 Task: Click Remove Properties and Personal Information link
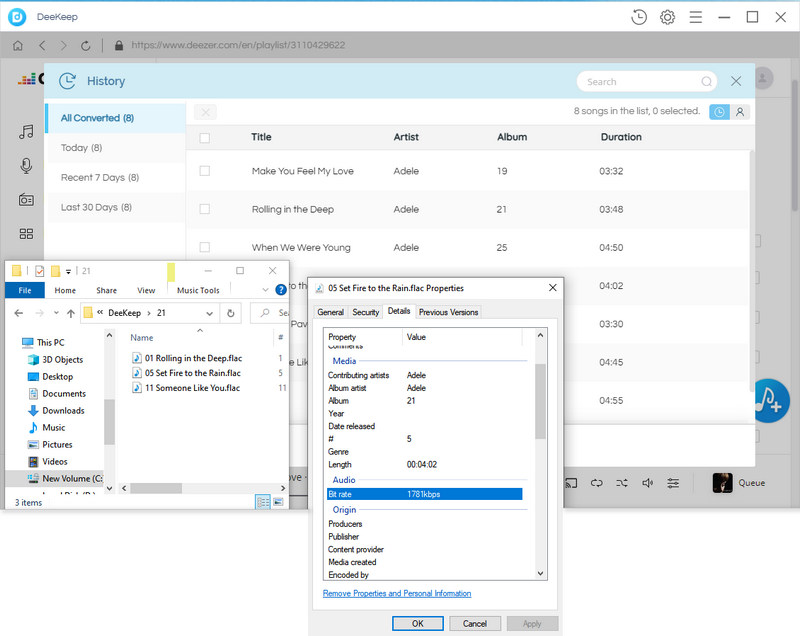point(397,594)
